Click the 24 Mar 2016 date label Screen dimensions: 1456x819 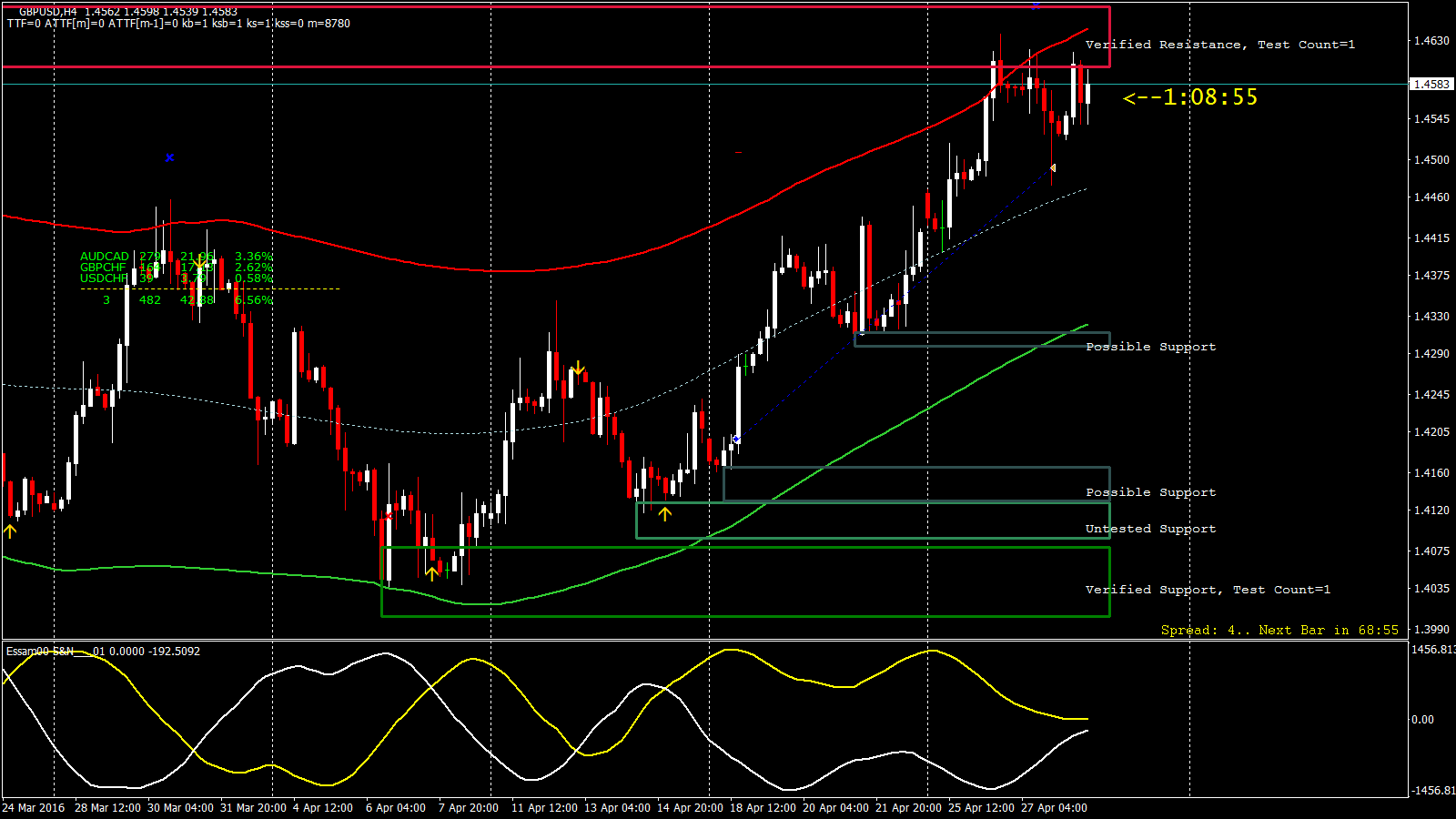34,808
